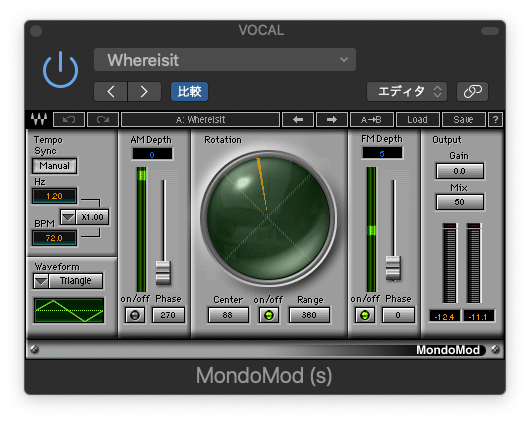Click the MondoMod logo label
Viewport: 530px width, 423px height.
448,350
